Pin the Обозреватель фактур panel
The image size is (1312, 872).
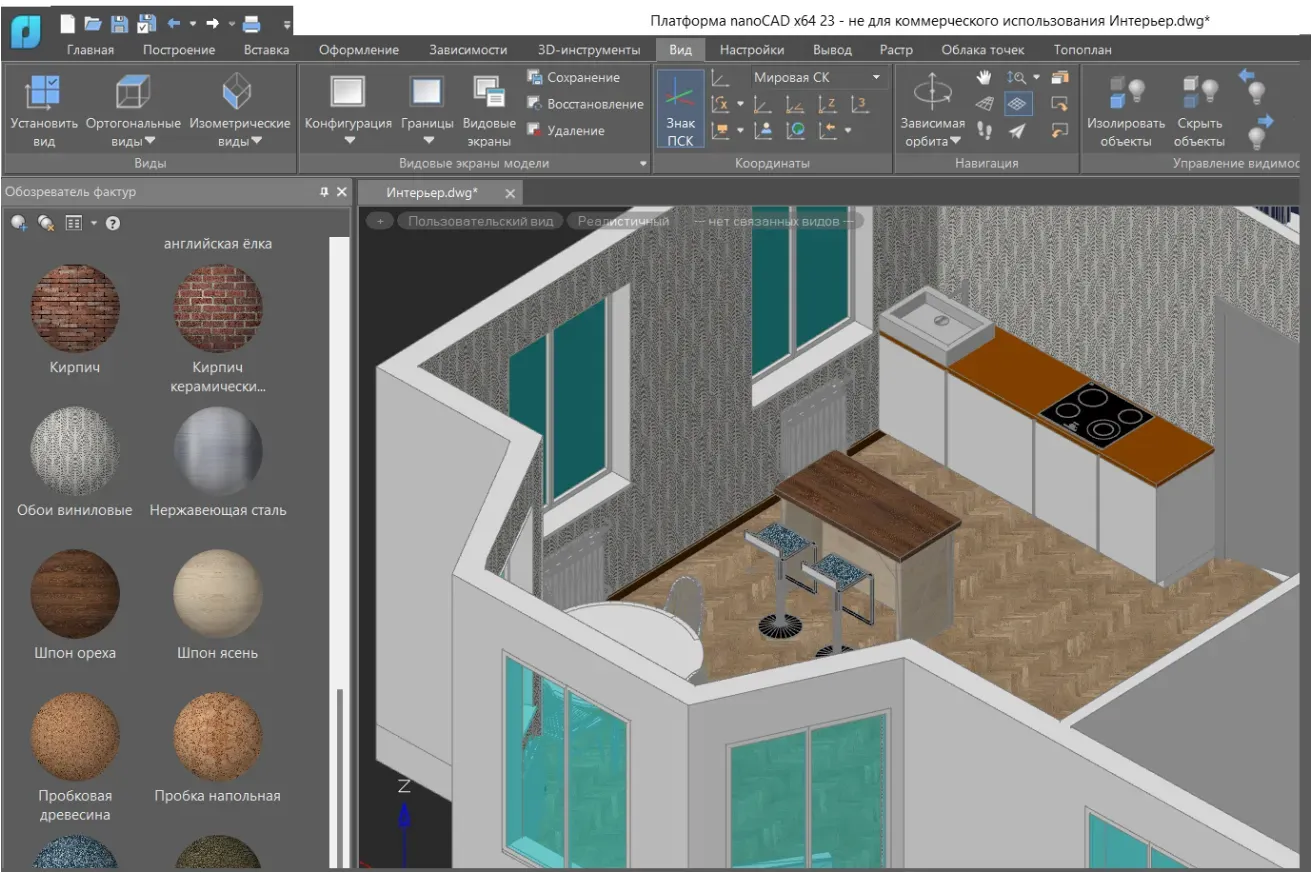(x=324, y=192)
